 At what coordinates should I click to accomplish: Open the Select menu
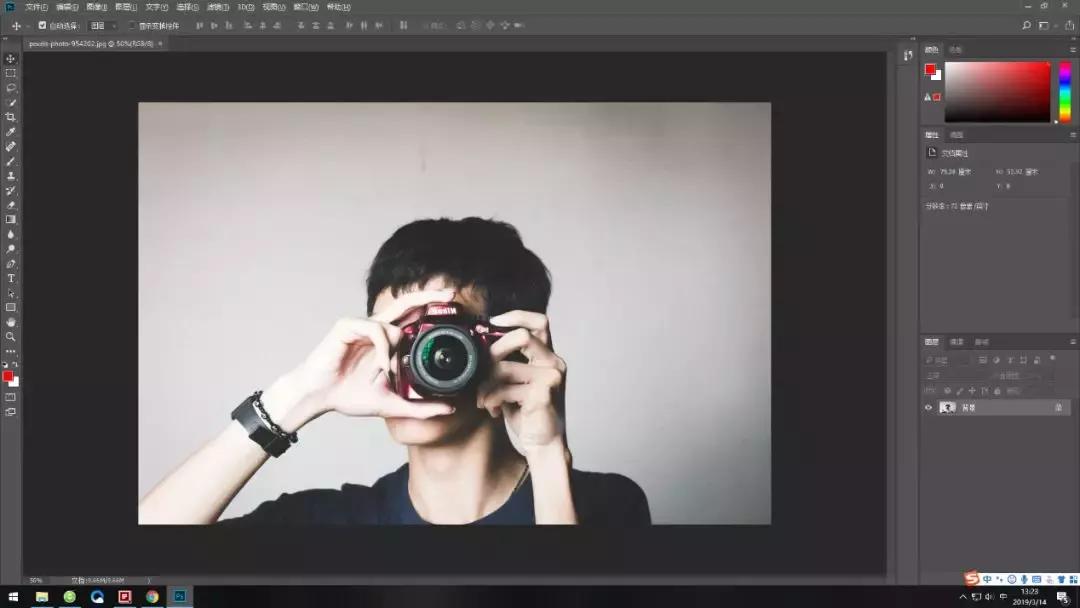point(187,7)
